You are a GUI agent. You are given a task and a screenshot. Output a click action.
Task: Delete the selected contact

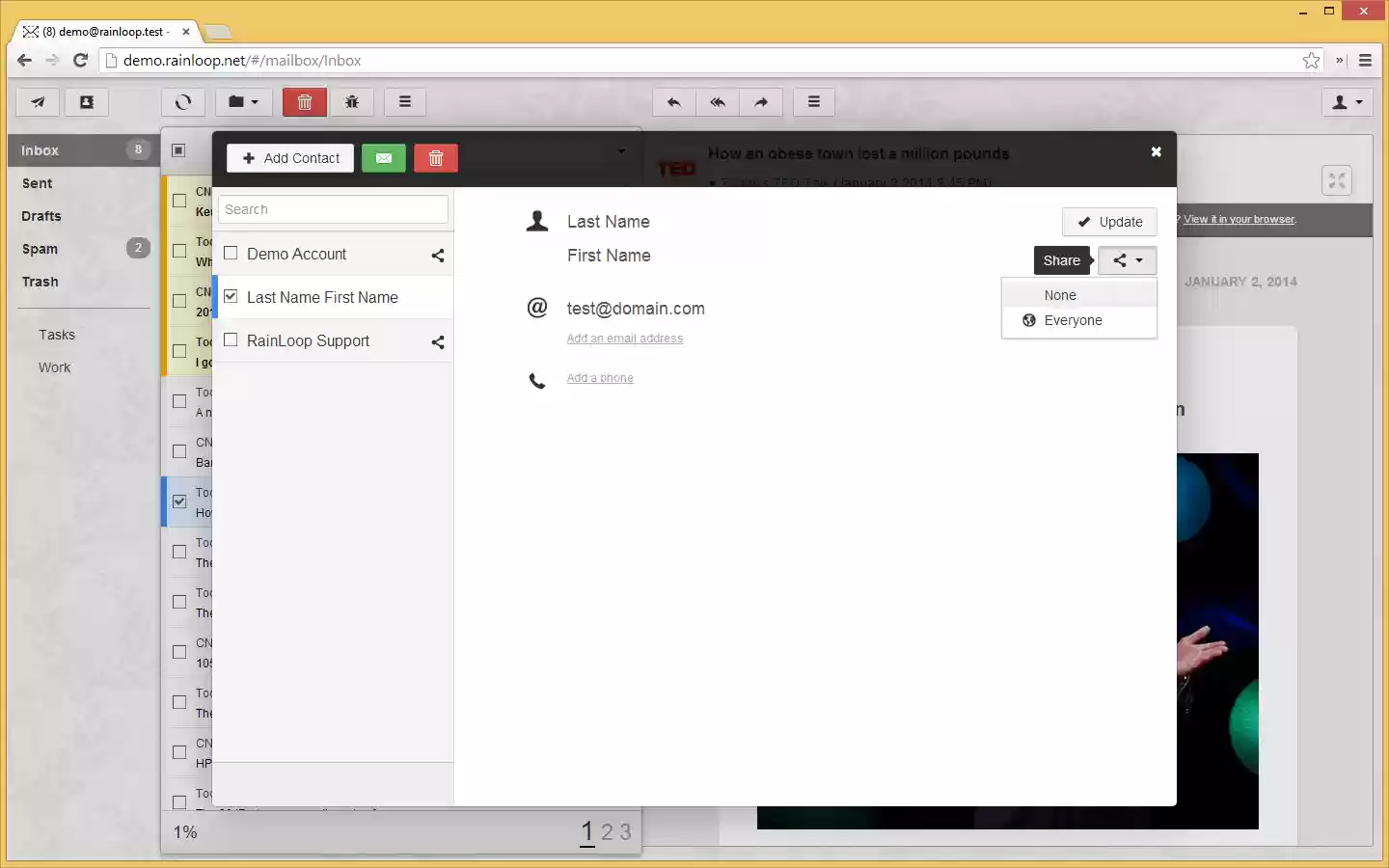tap(436, 158)
